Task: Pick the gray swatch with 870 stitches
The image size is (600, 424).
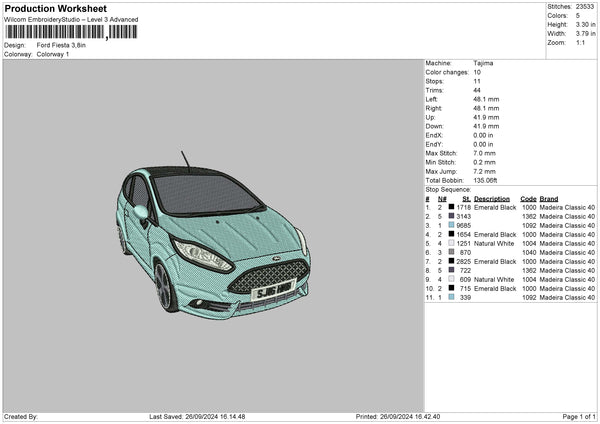Action: tap(452, 252)
